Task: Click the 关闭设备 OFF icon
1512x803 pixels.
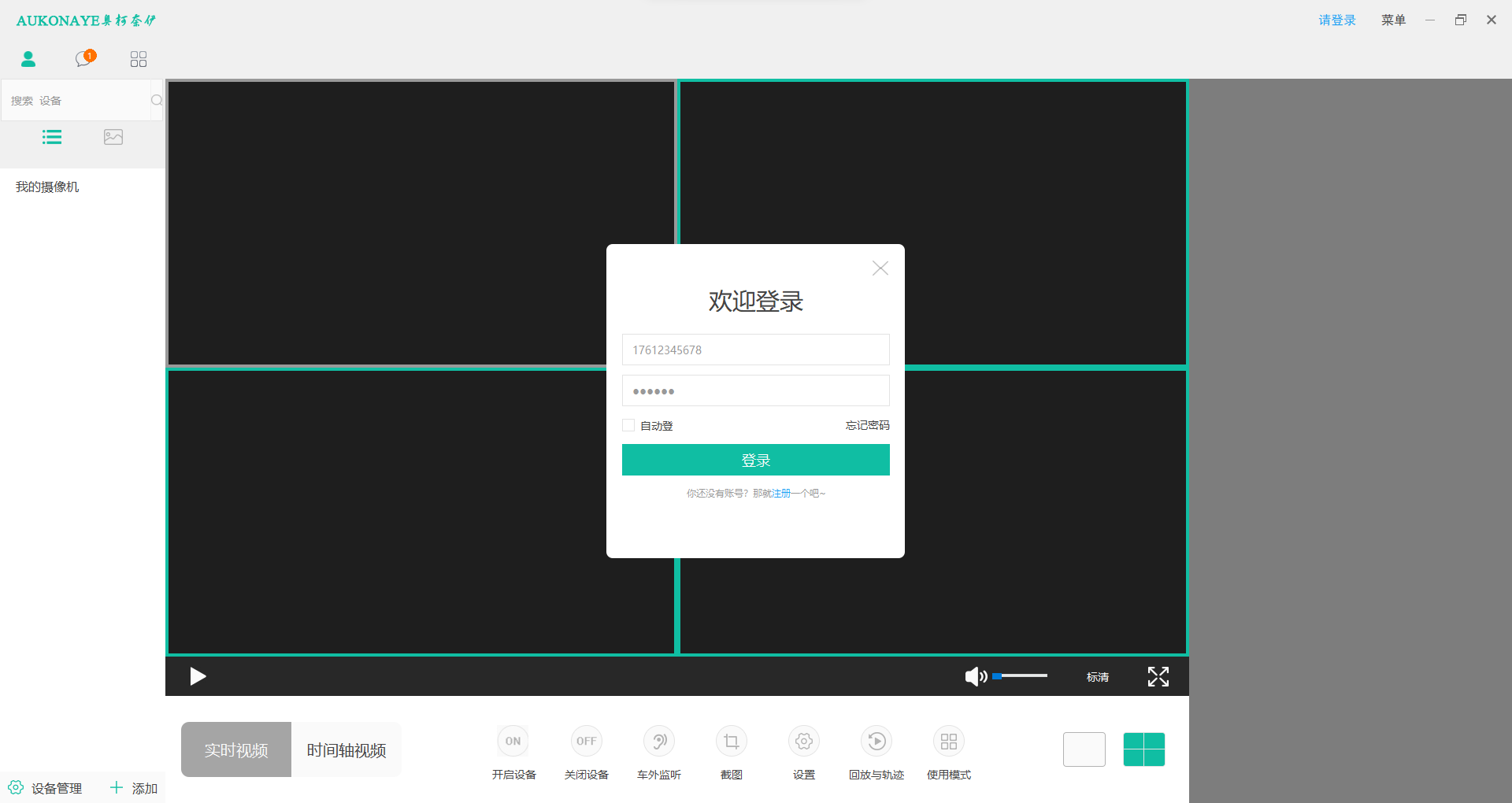Action: pos(586,741)
